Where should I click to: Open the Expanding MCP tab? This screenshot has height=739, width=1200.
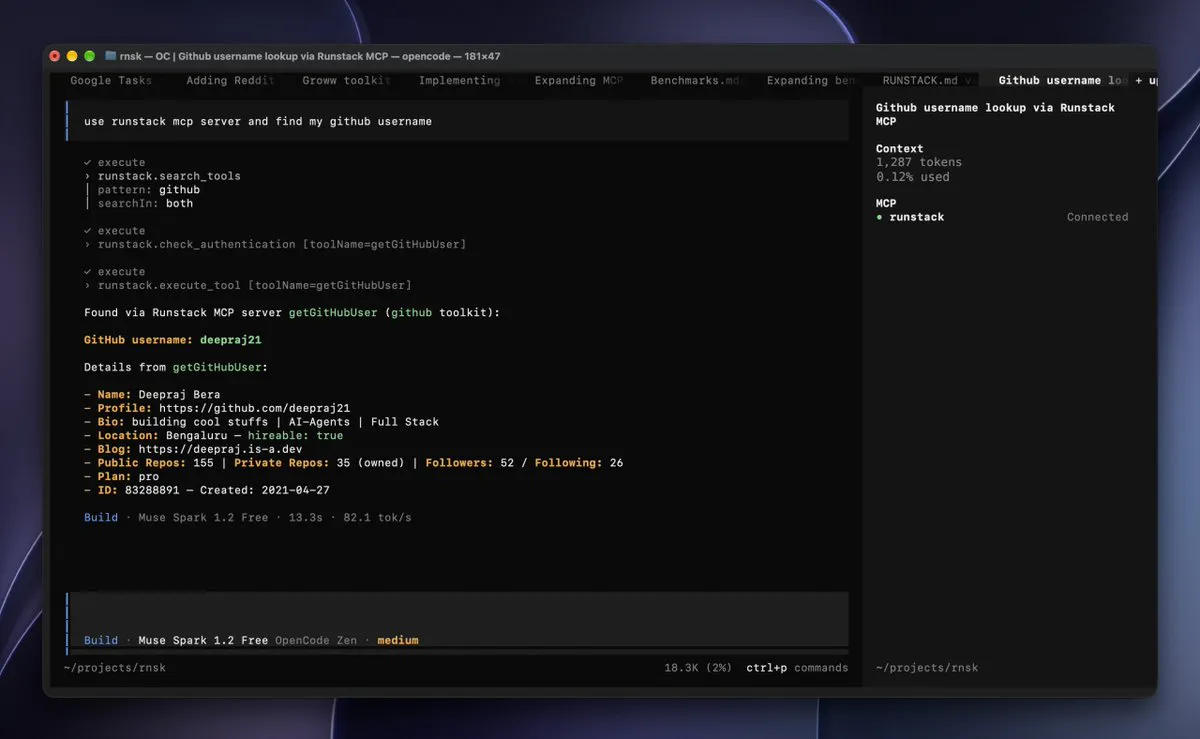(x=579, y=81)
